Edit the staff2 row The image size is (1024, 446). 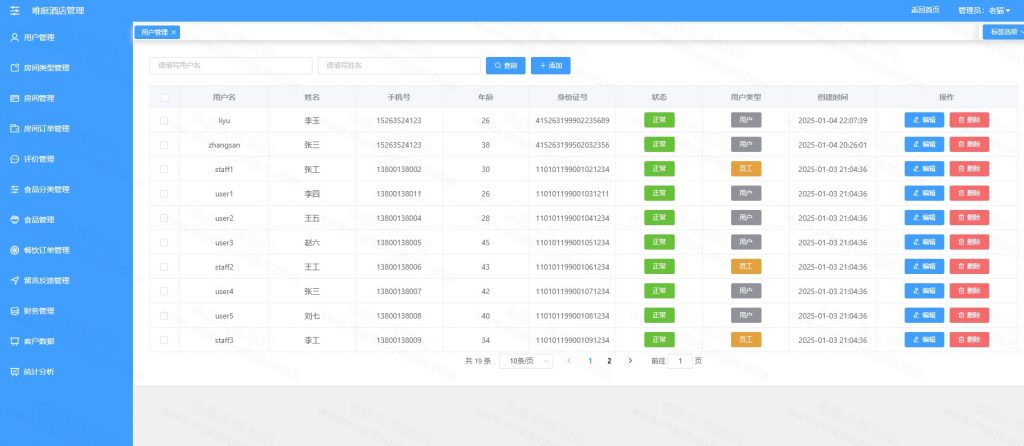pos(924,266)
